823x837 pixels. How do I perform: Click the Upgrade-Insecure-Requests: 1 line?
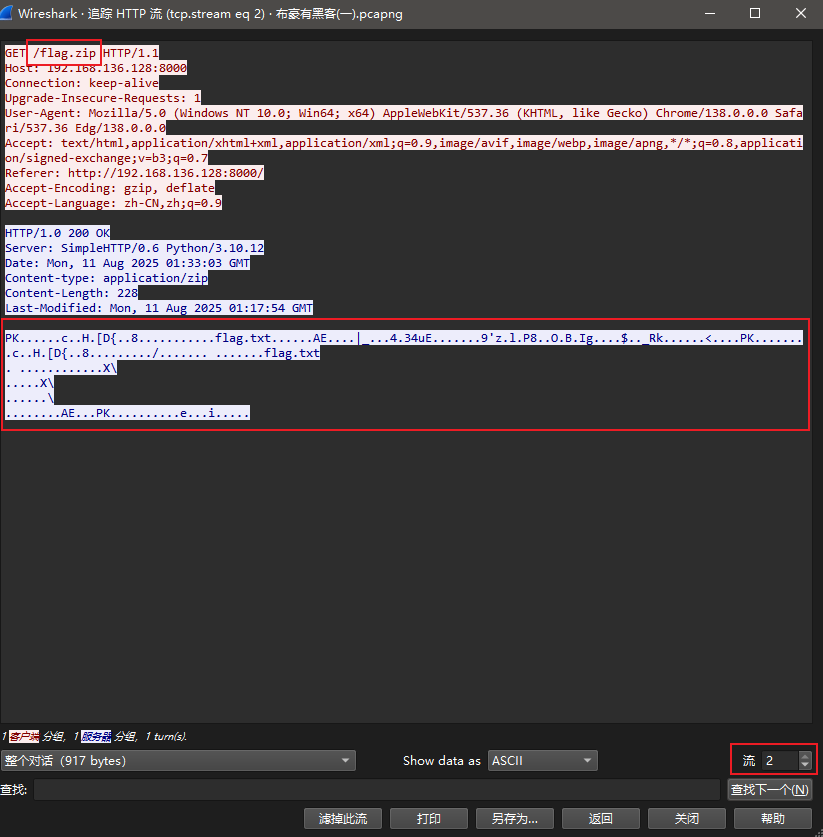(x=103, y=98)
